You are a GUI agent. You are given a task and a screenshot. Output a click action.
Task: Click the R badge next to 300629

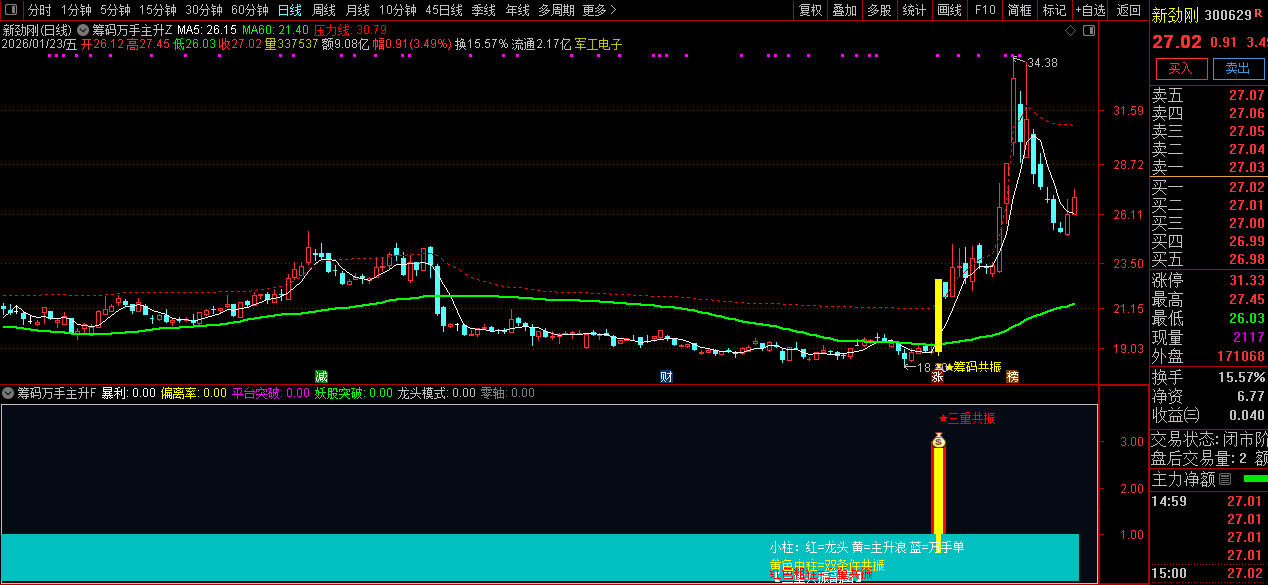[x=1258, y=14]
